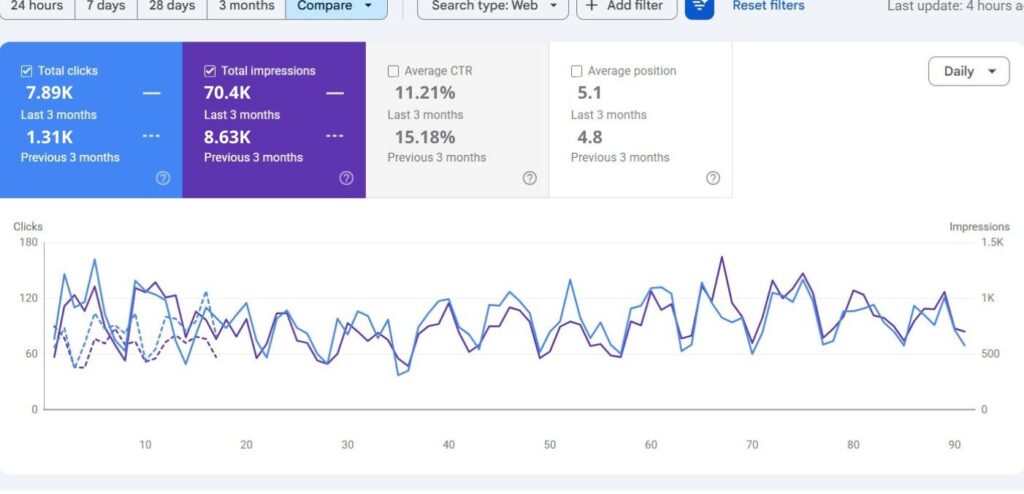The width and height of the screenshot is (1024, 494).
Task: Select the 24 hours range tab
Action: [37, 7]
